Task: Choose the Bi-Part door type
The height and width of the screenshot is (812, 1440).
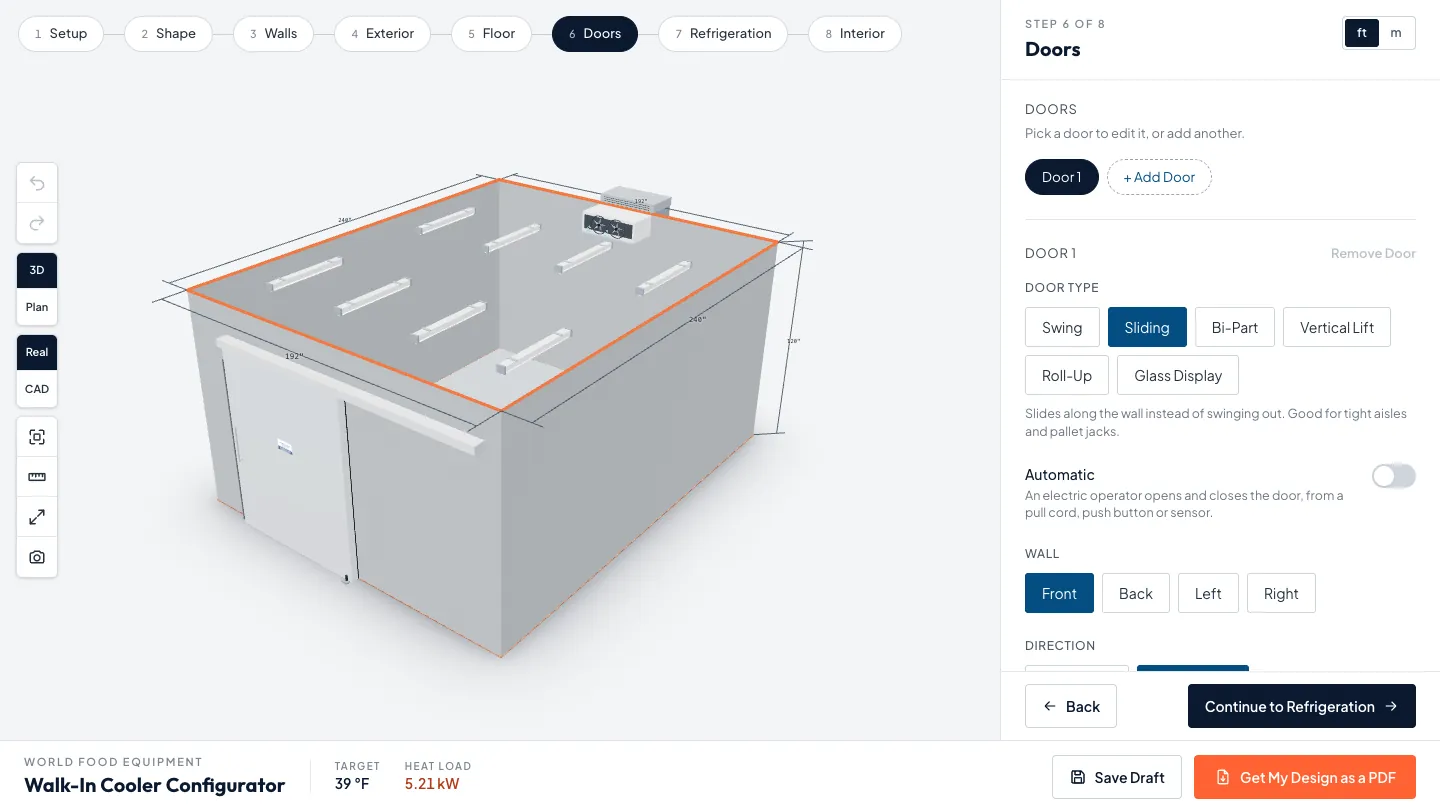Action: [x=1235, y=327]
